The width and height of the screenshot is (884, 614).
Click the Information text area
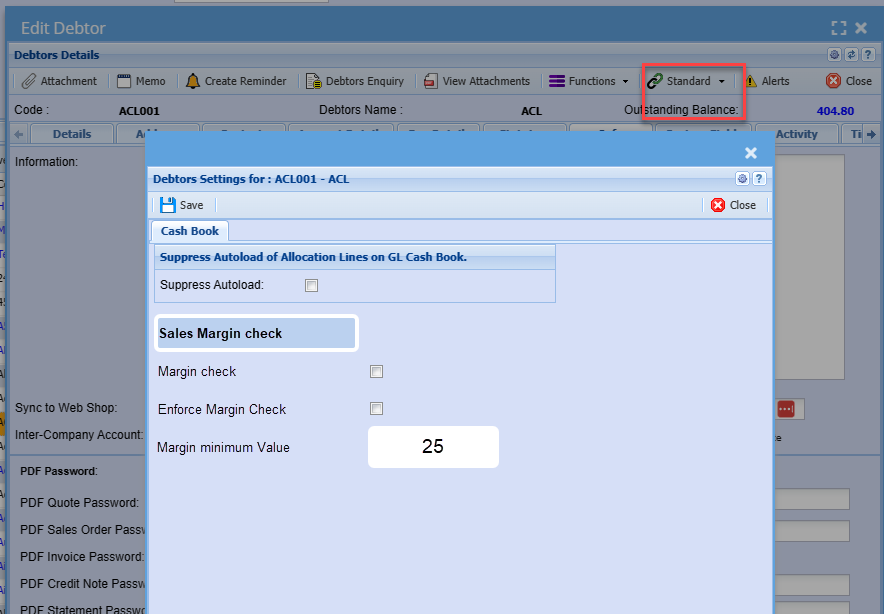tap(810, 267)
